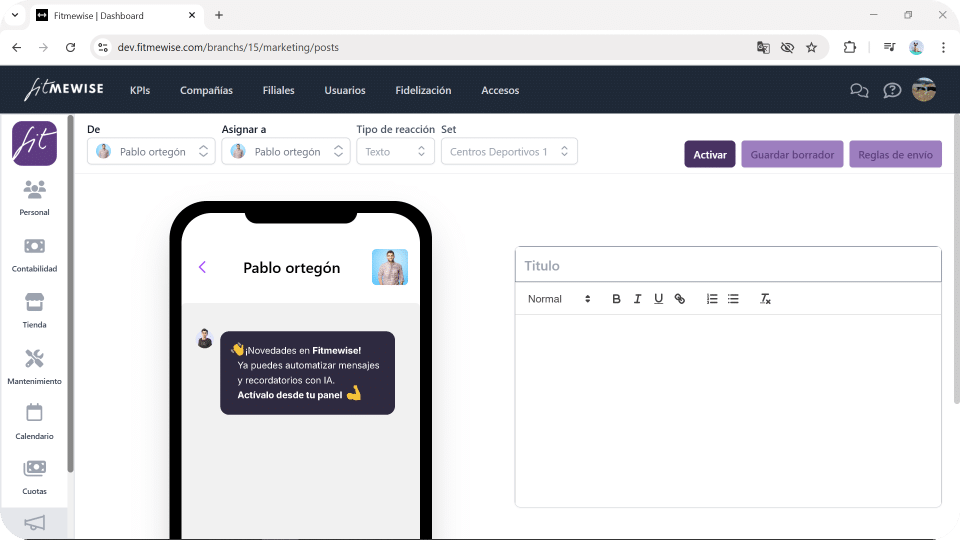Toggle underline formatting in the editor
Screen dimensions: 960x540
pos(658,299)
